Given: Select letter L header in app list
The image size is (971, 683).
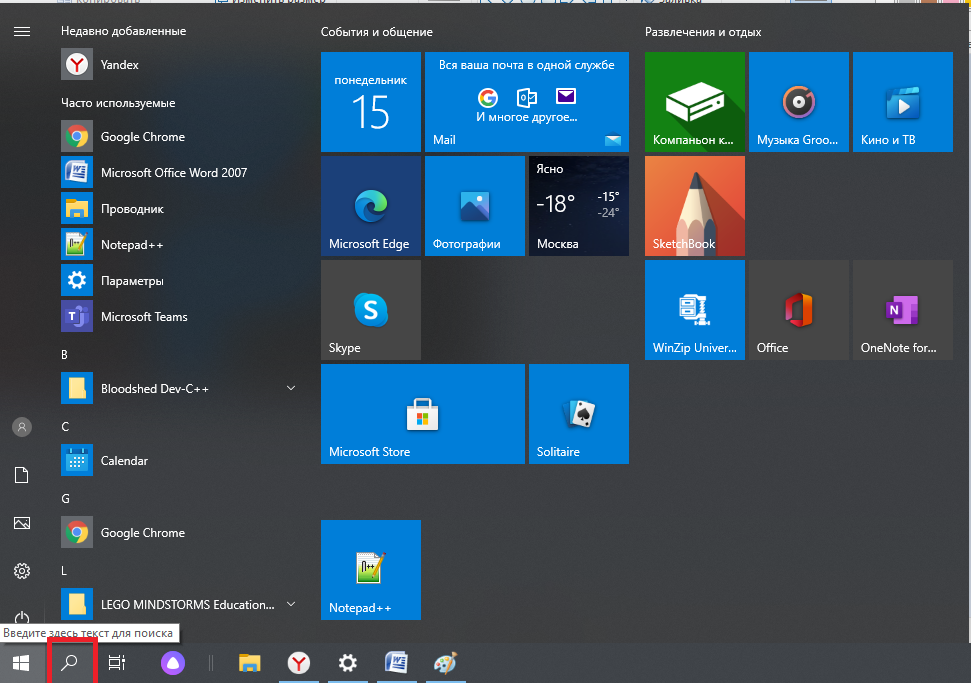Looking at the screenshot, I should point(64,570).
